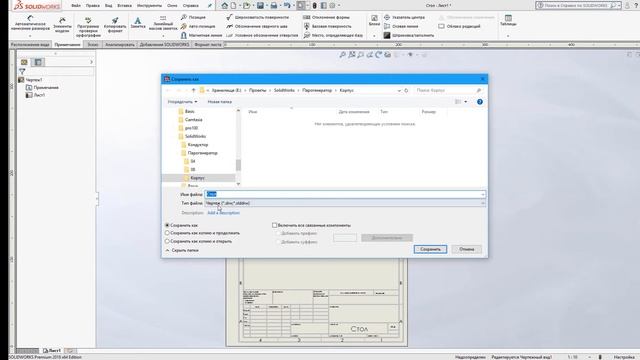Open the view options dropdown in Save dialog
The width and height of the screenshot is (640, 360).
click(466, 102)
